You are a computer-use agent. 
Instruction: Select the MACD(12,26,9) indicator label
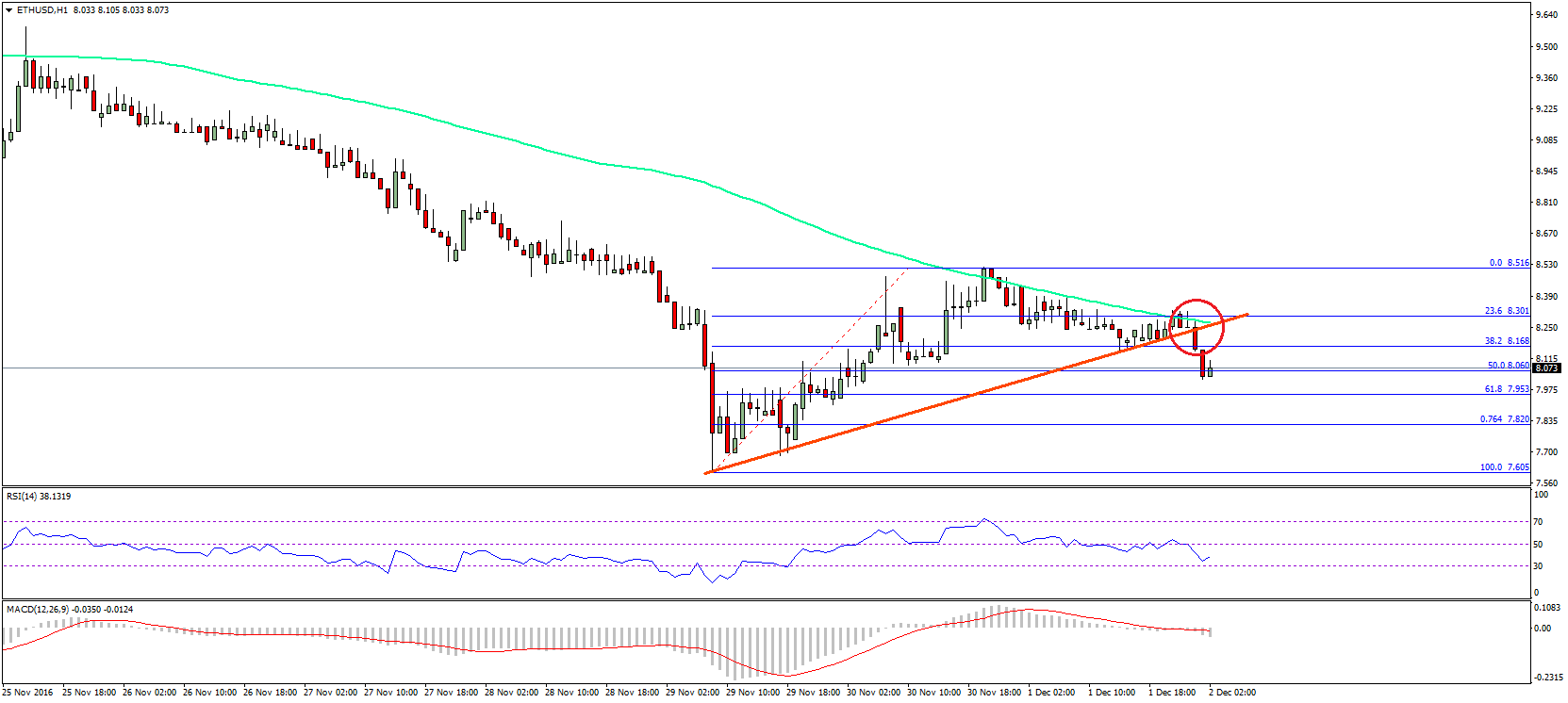[x=70, y=609]
